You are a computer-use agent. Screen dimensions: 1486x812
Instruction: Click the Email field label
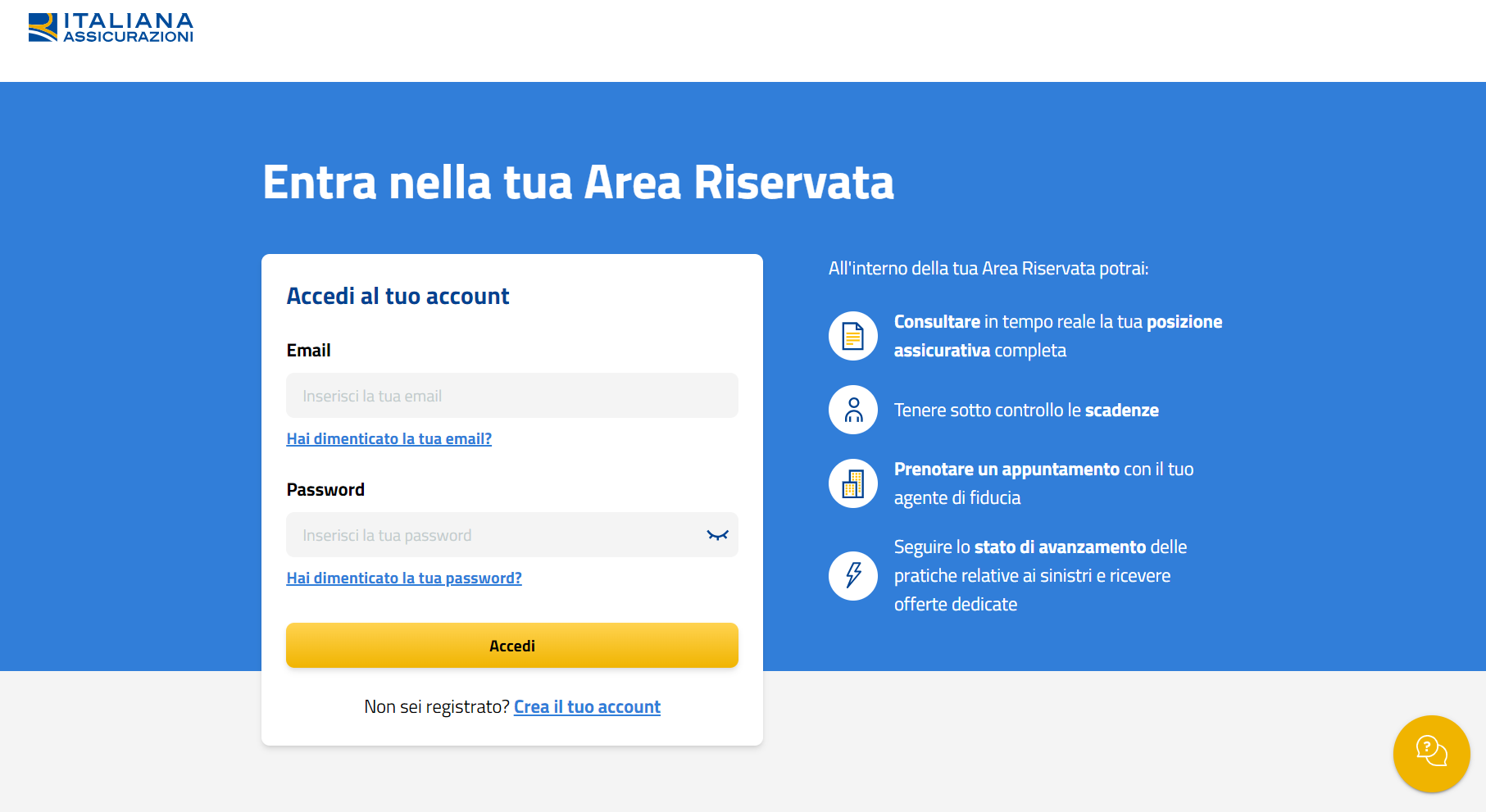pyautogui.click(x=308, y=351)
